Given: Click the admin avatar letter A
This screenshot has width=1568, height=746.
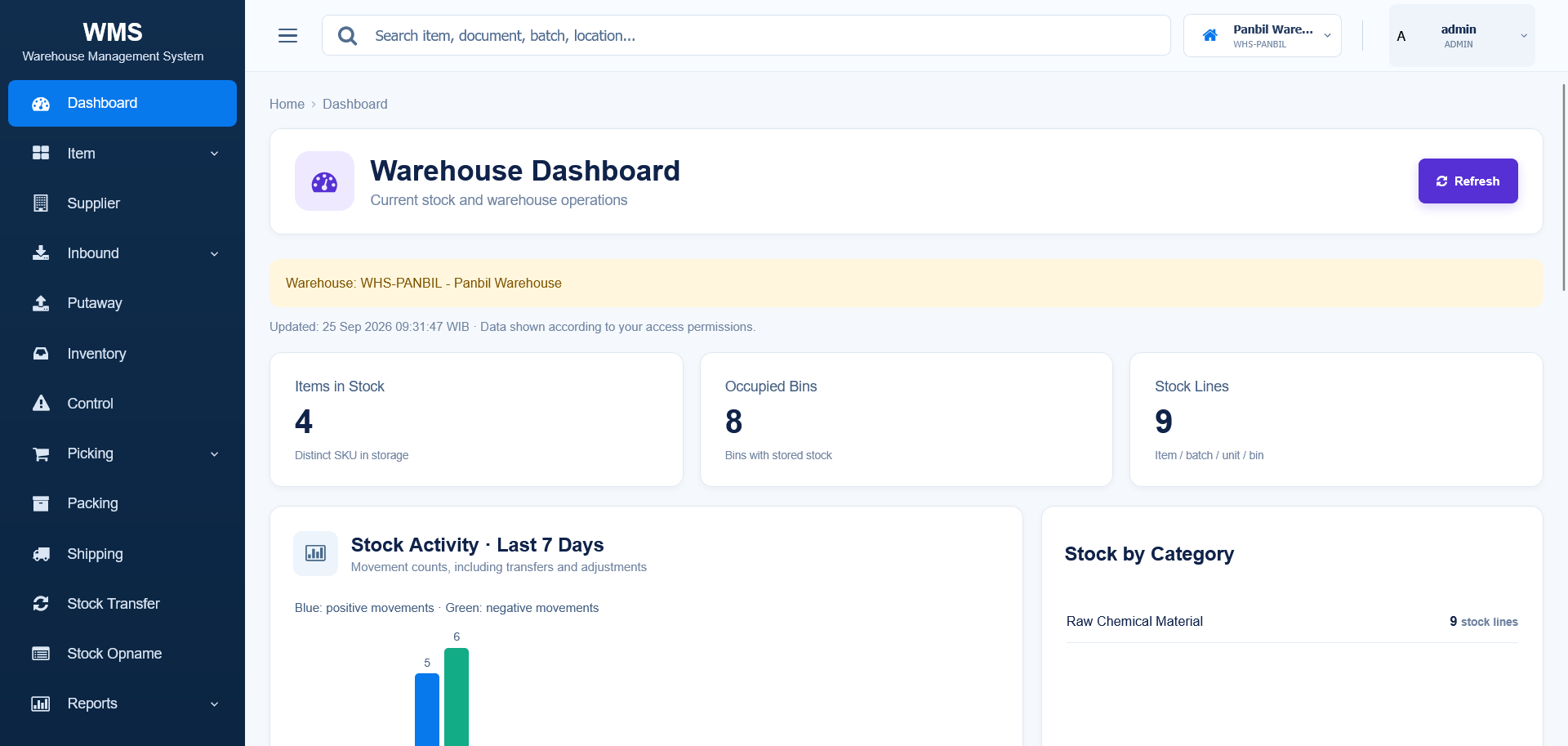Looking at the screenshot, I should pyautogui.click(x=1401, y=36).
